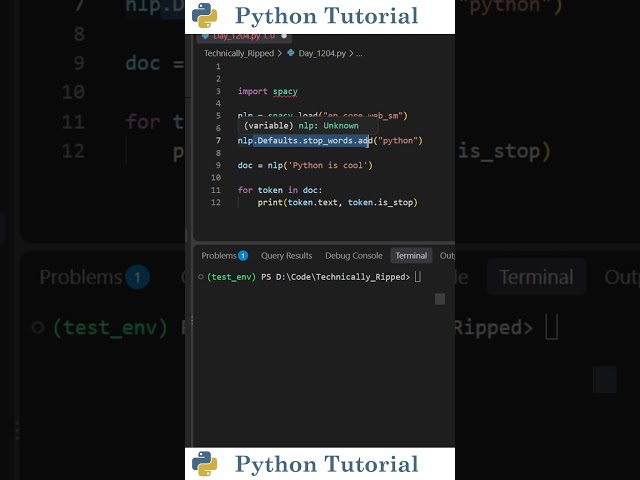Click the Technically_Ripped breadcrumb folder
This screenshot has width=640, height=480.
pyautogui.click(x=239, y=53)
